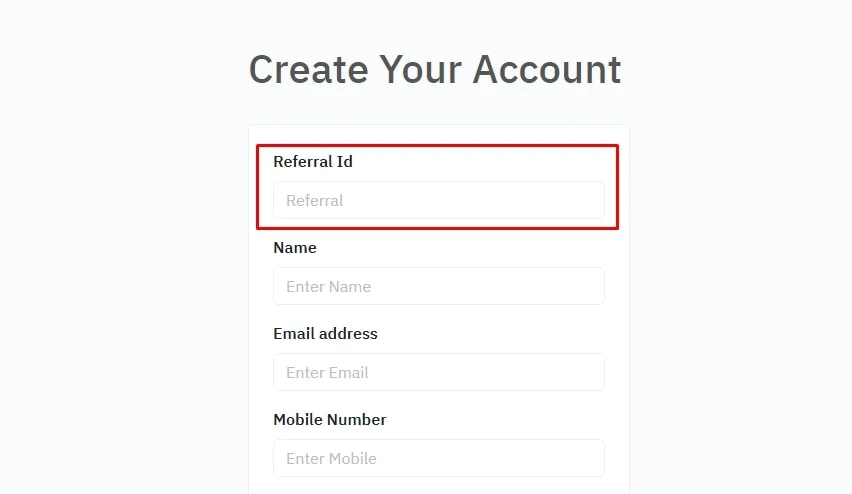Click the word Your in the heading
This screenshot has height=494, width=852.
pos(421,70)
